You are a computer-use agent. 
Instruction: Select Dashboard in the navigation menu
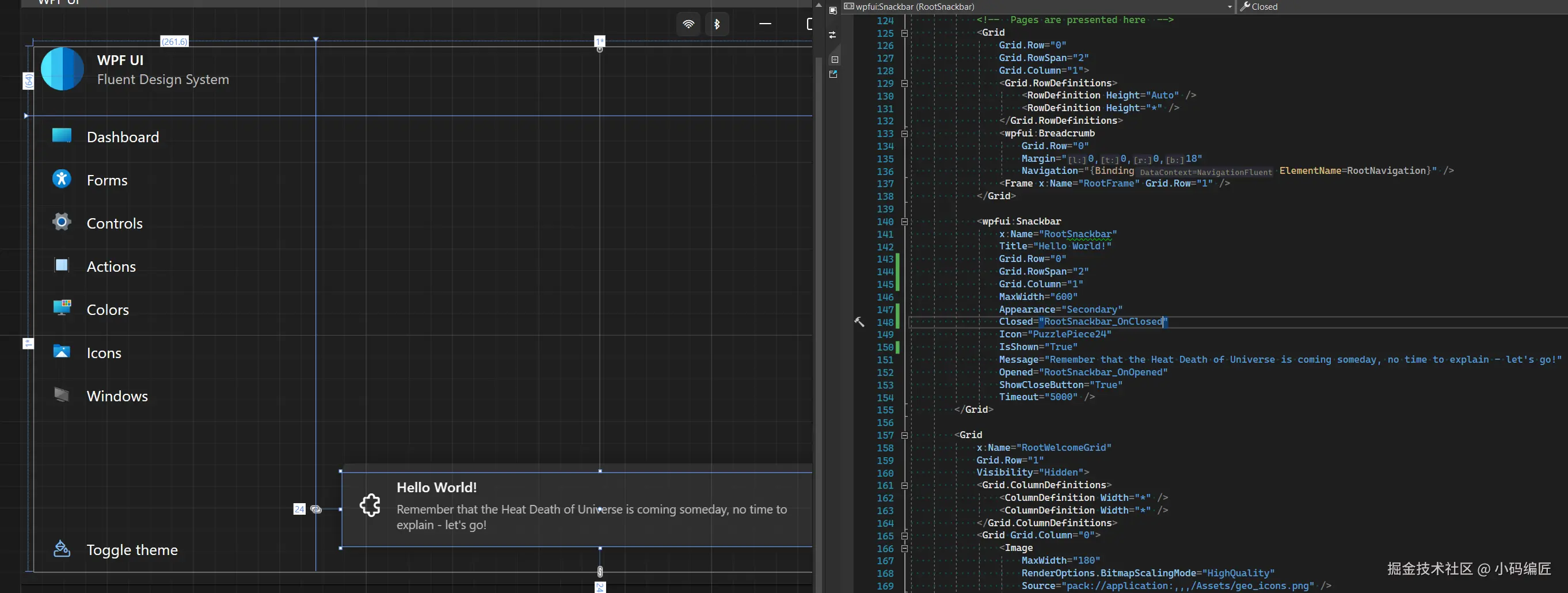click(x=123, y=137)
